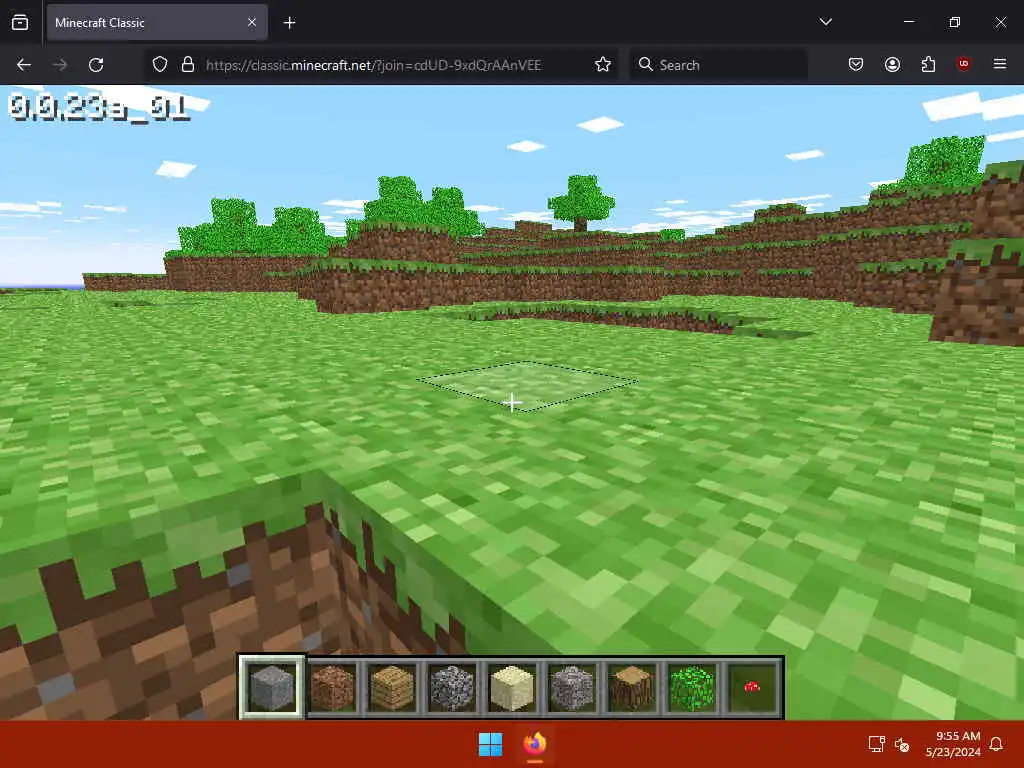Open the Firefox account icon

click(x=892, y=65)
